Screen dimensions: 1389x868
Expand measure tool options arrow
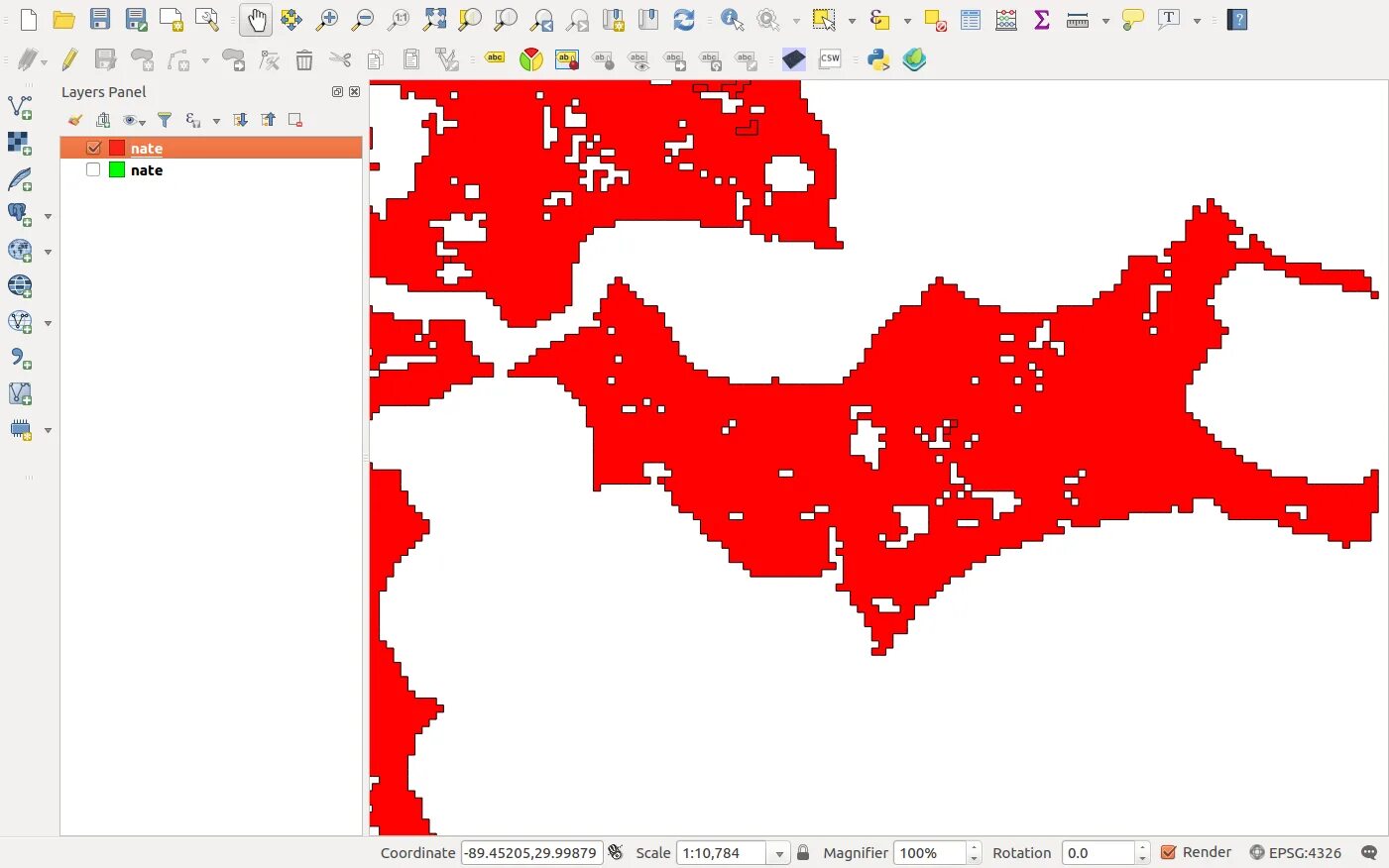click(1105, 21)
